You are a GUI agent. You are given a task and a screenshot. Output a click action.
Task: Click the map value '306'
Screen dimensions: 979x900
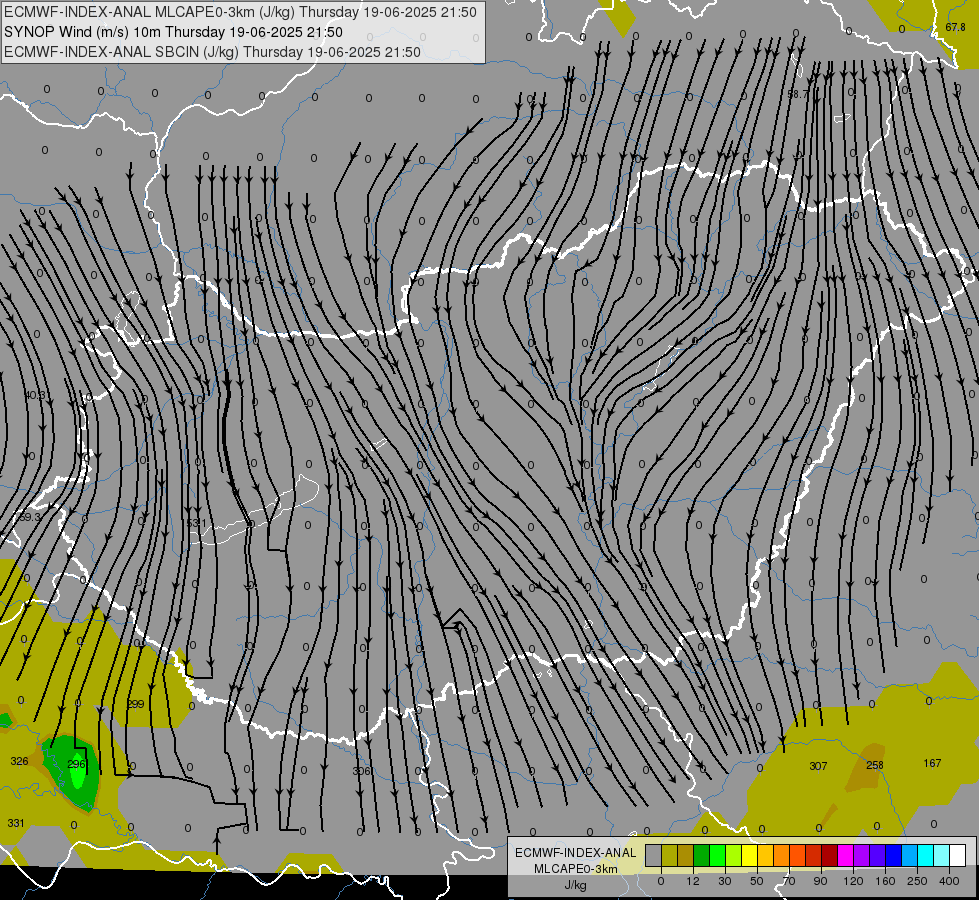(x=361, y=771)
